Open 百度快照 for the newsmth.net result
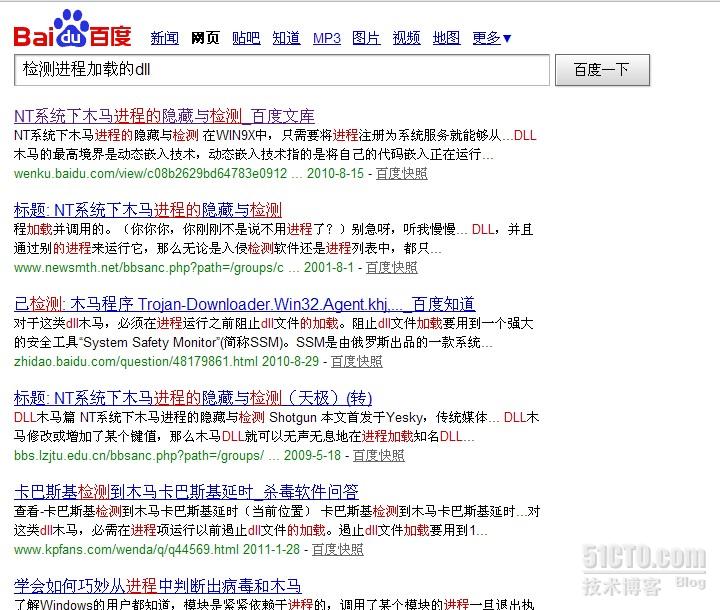The height and width of the screenshot is (610, 720). tap(392, 267)
